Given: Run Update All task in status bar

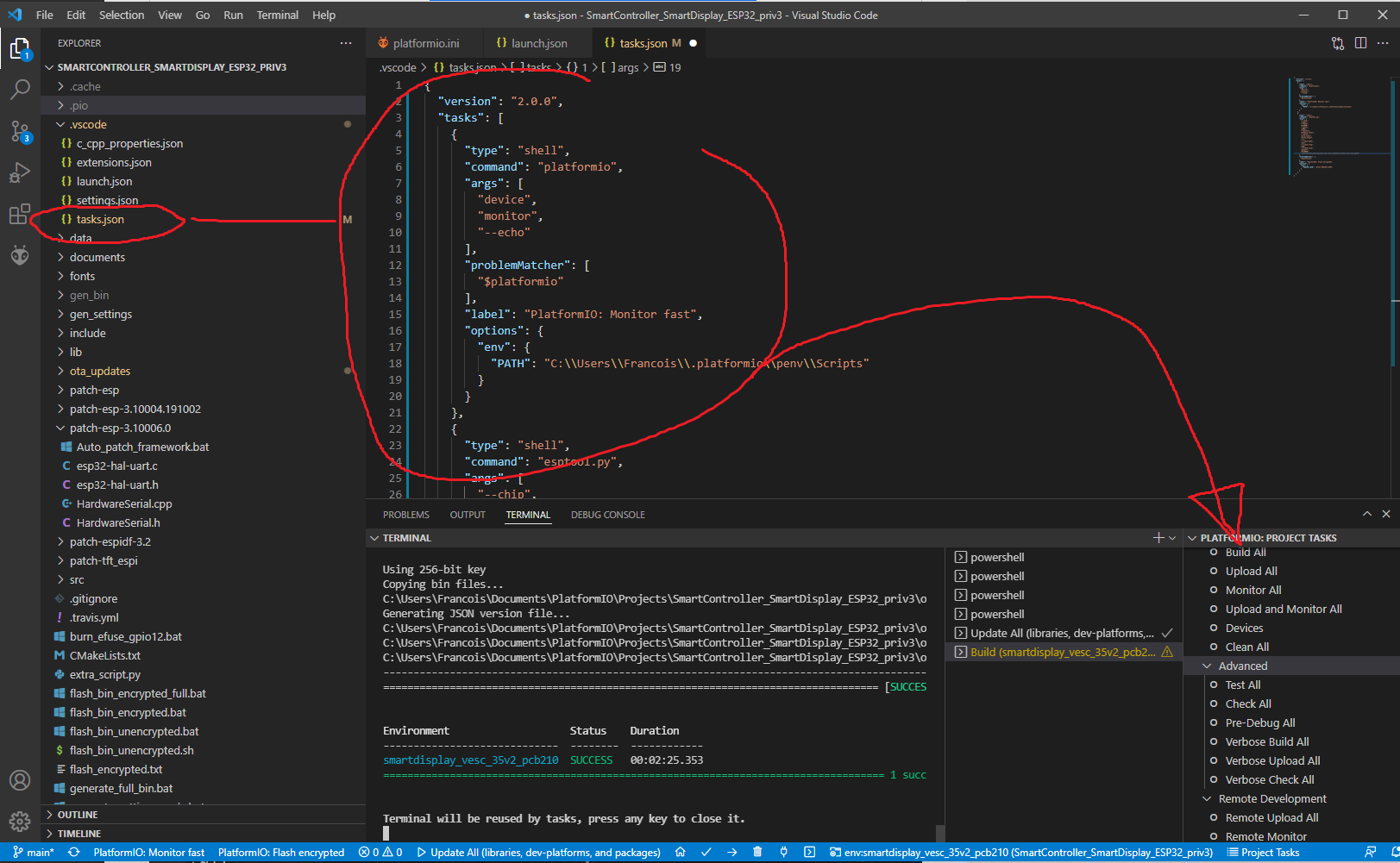Looking at the screenshot, I should click(x=538, y=852).
